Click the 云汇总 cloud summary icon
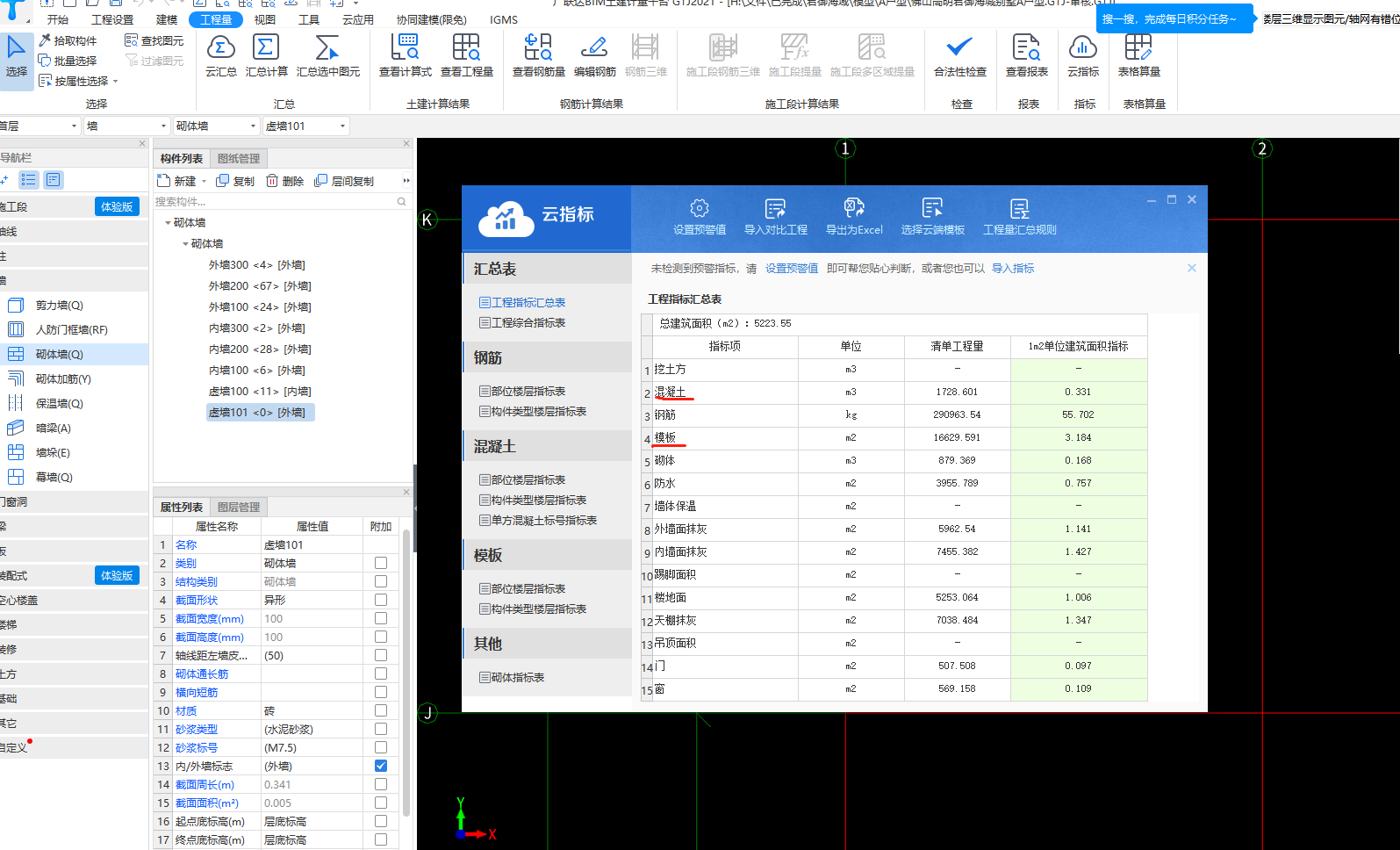 [x=221, y=56]
